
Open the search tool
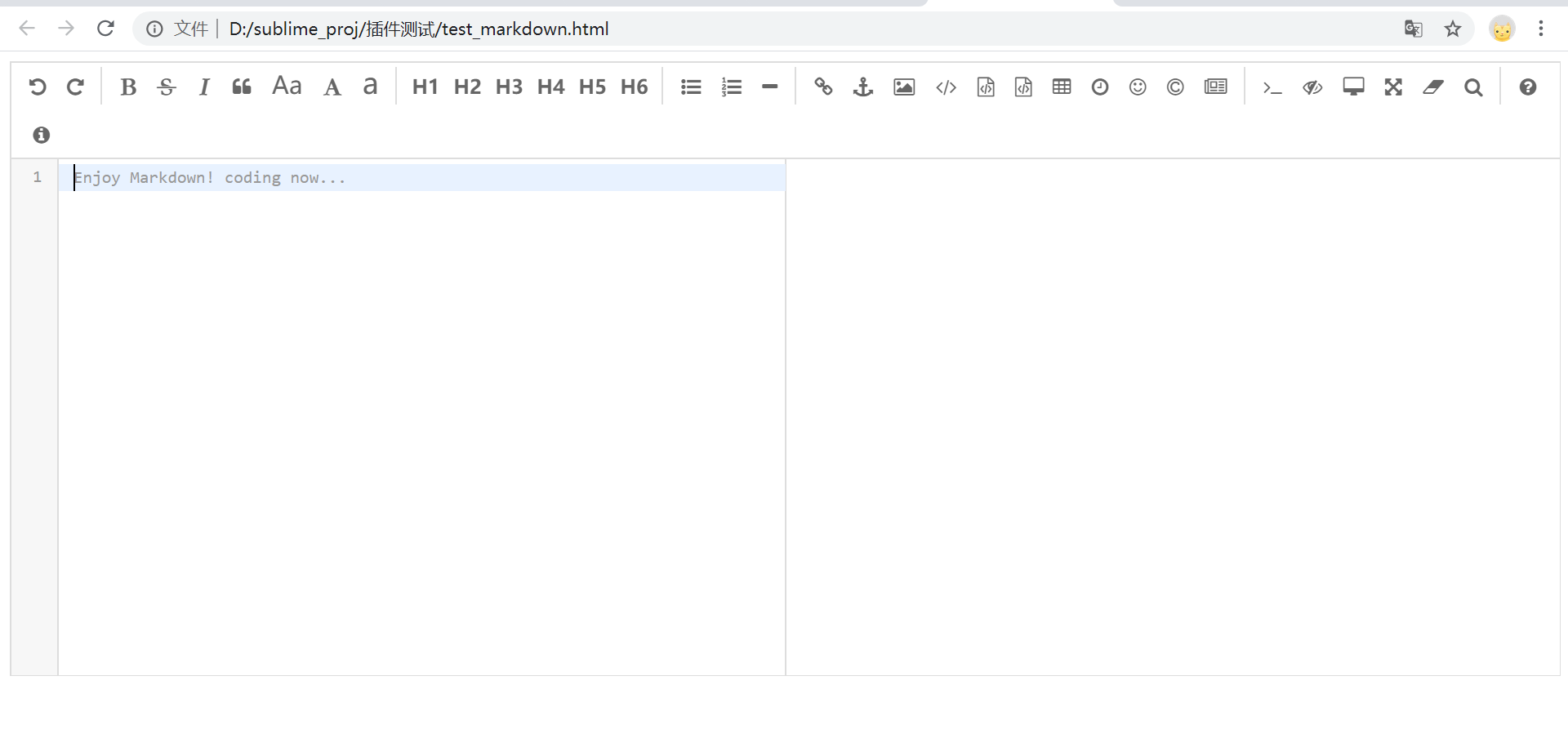click(x=1473, y=87)
